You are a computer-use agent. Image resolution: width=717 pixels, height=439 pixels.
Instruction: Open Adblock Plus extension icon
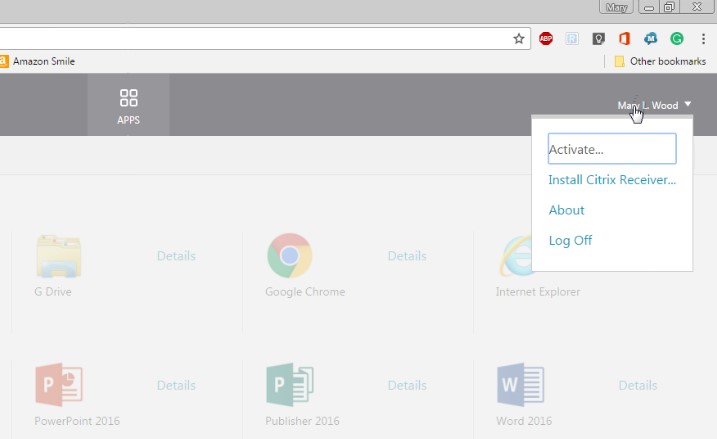546,39
